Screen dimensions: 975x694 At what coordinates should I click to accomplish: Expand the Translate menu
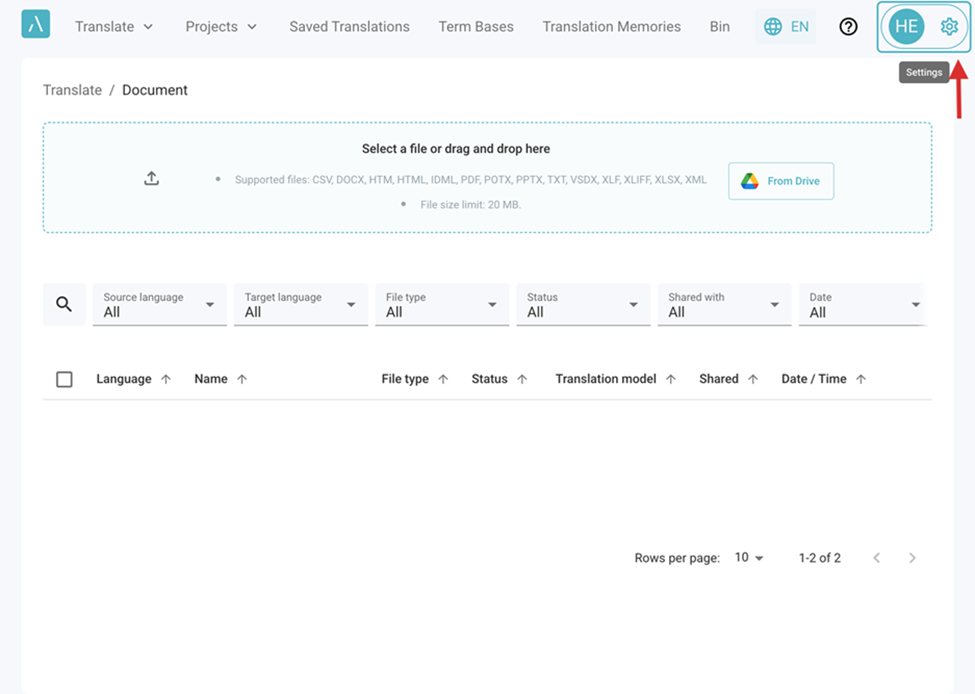click(x=114, y=27)
